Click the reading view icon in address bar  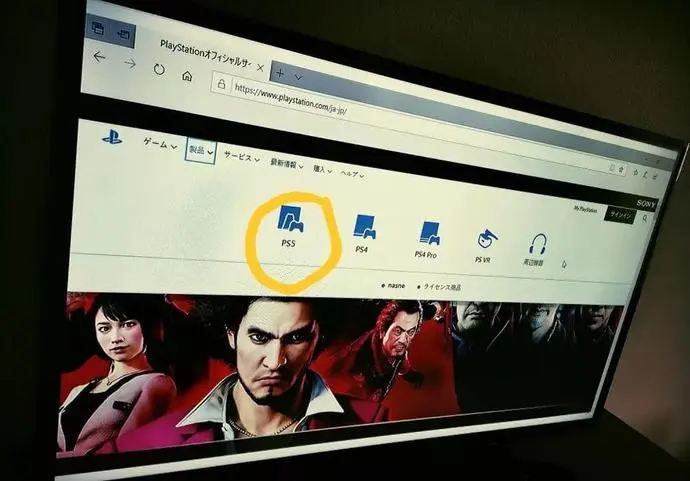click(x=612, y=167)
